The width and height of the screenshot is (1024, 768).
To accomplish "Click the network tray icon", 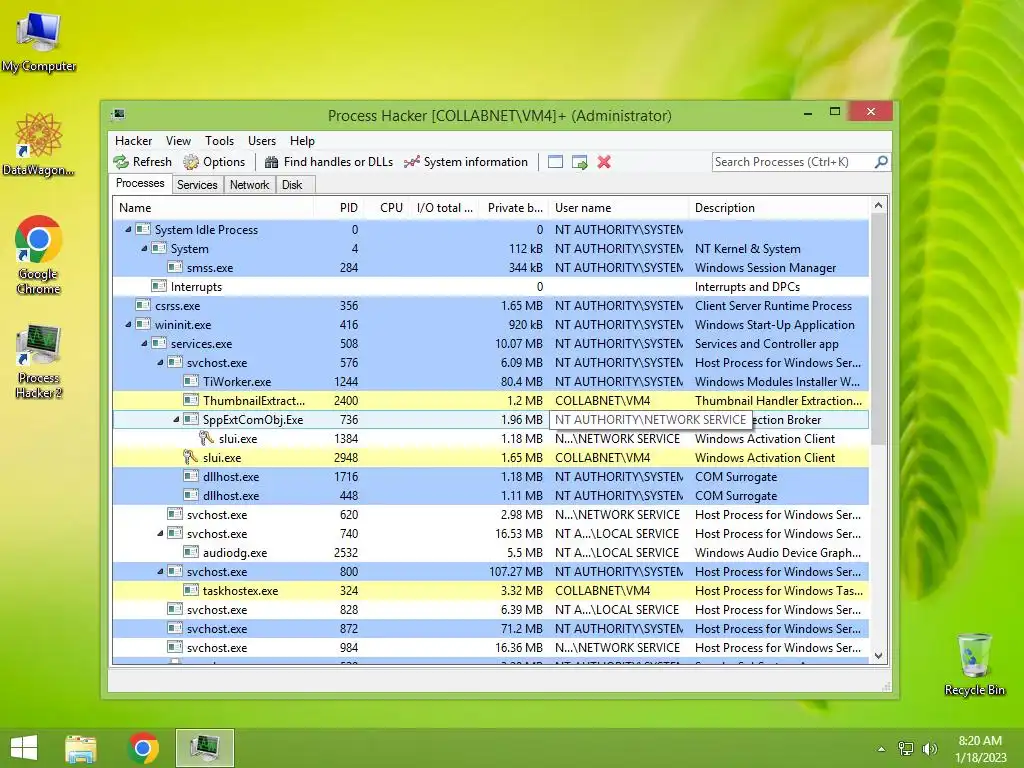I will pyautogui.click(x=906, y=749).
